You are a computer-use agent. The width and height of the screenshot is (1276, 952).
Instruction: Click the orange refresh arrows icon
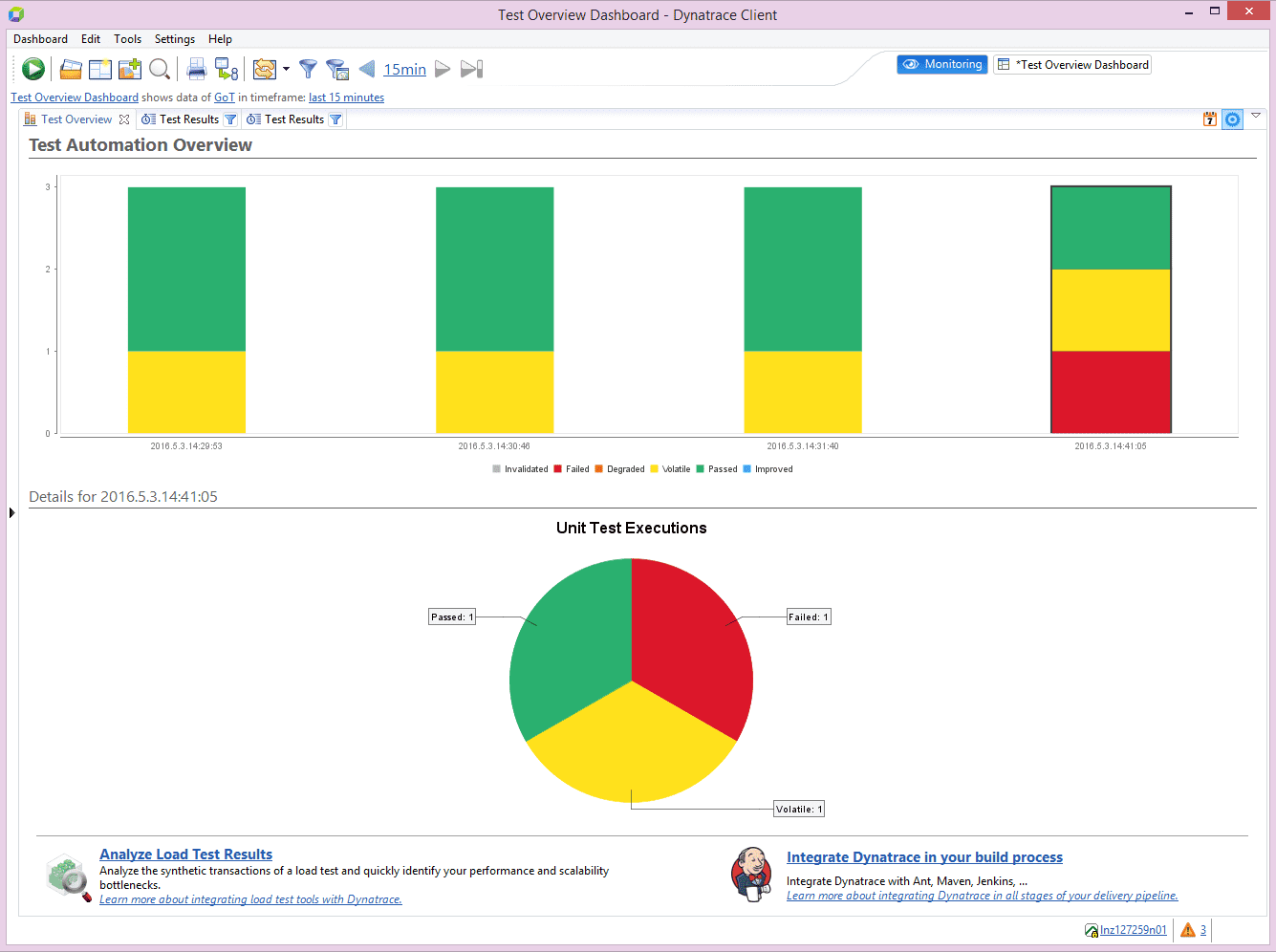(x=265, y=69)
